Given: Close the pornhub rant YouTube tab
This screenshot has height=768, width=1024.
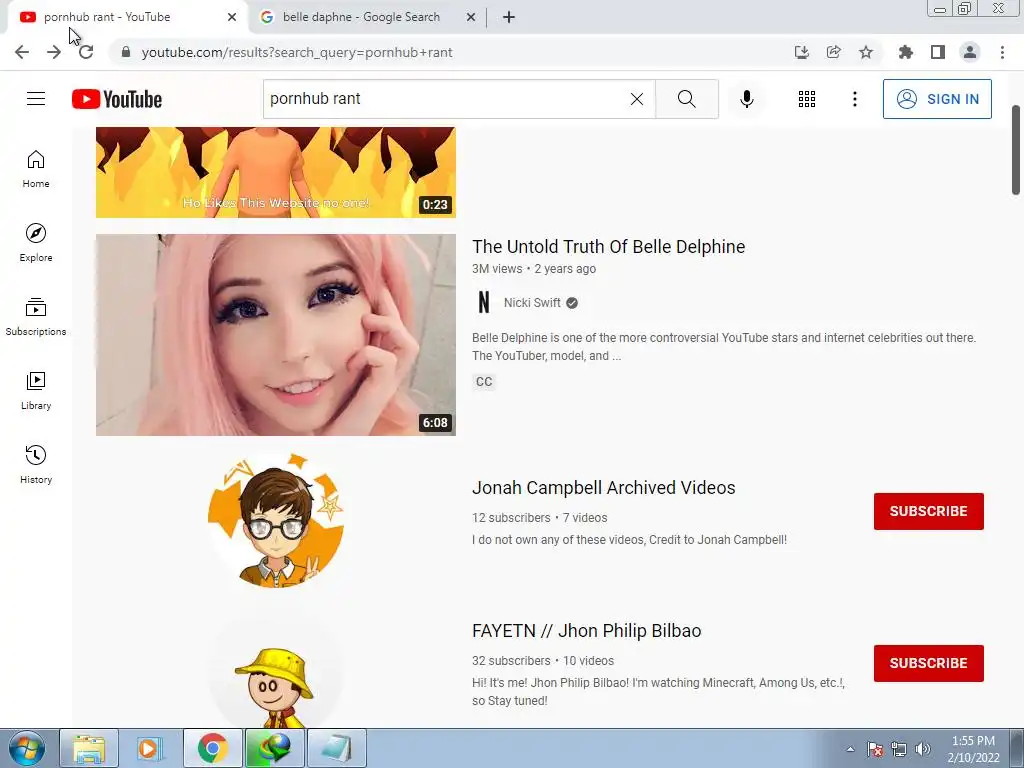Looking at the screenshot, I should [232, 17].
